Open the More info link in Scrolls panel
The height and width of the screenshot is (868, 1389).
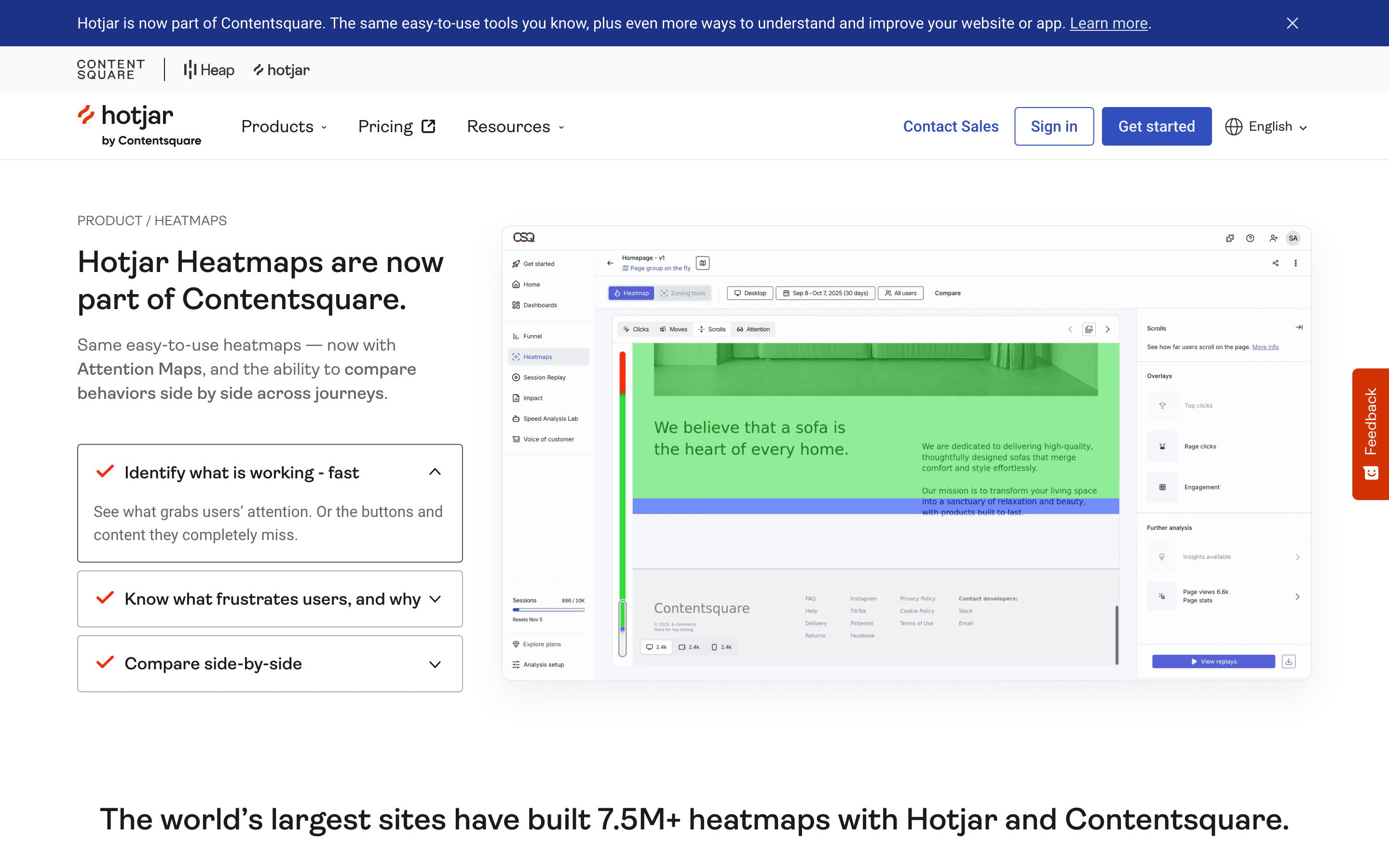coord(1265,347)
